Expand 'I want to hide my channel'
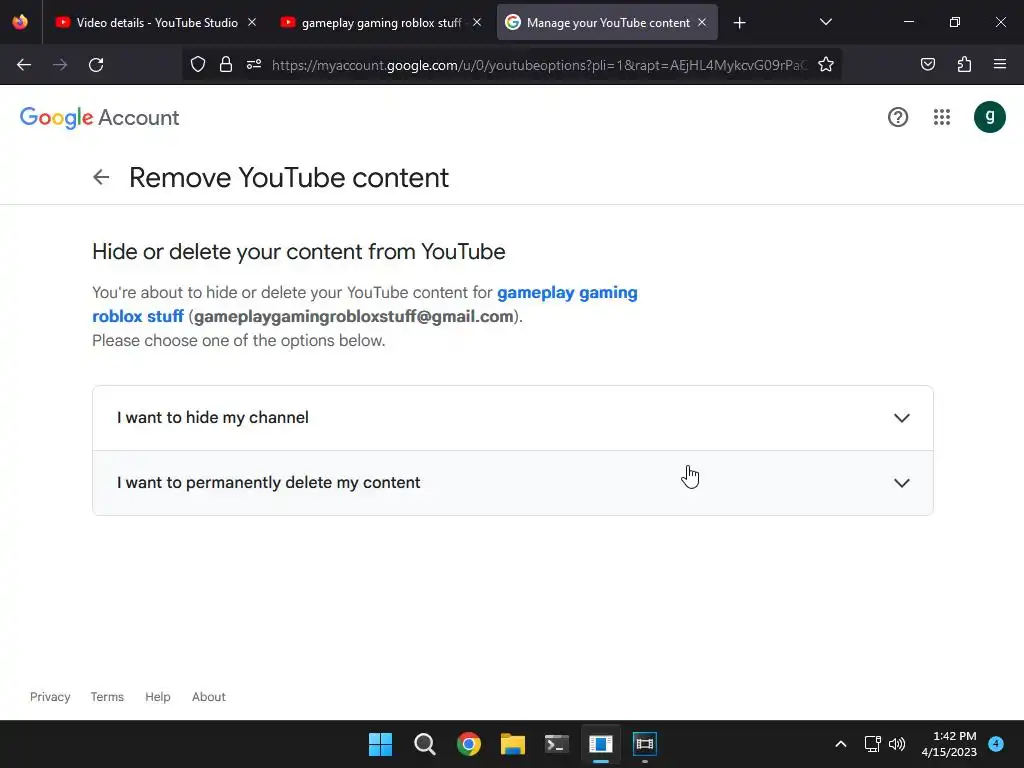The image size is (1024, 768). [x=513, y=418]
